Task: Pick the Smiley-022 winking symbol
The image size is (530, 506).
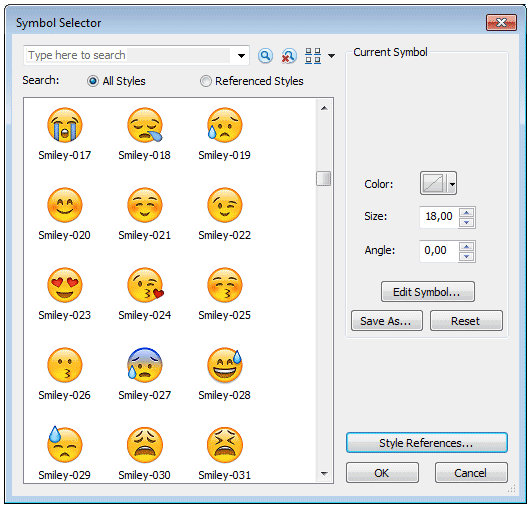Action: pyautogui.click(x=225, y=205)
